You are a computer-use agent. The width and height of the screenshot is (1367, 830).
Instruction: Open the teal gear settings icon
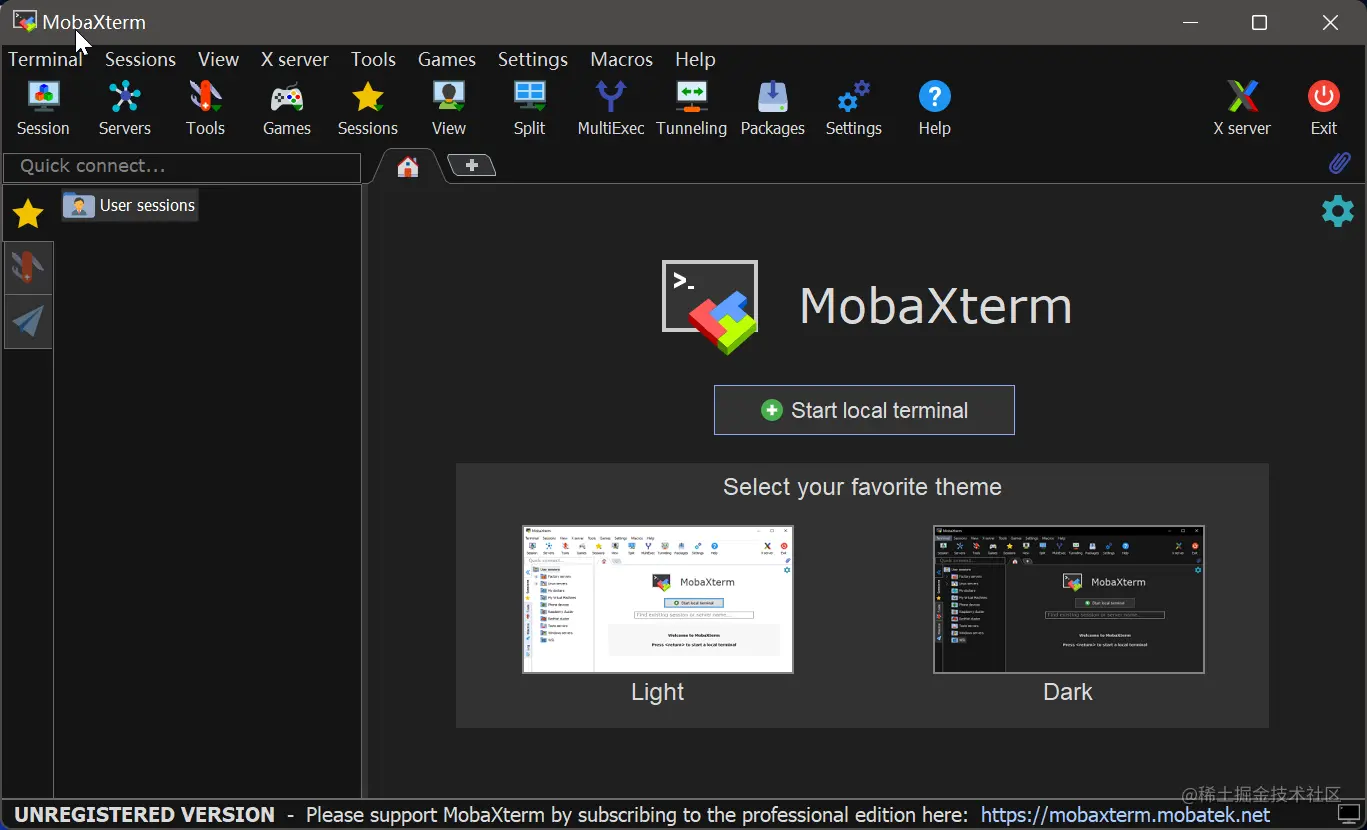pos(1338,211)
